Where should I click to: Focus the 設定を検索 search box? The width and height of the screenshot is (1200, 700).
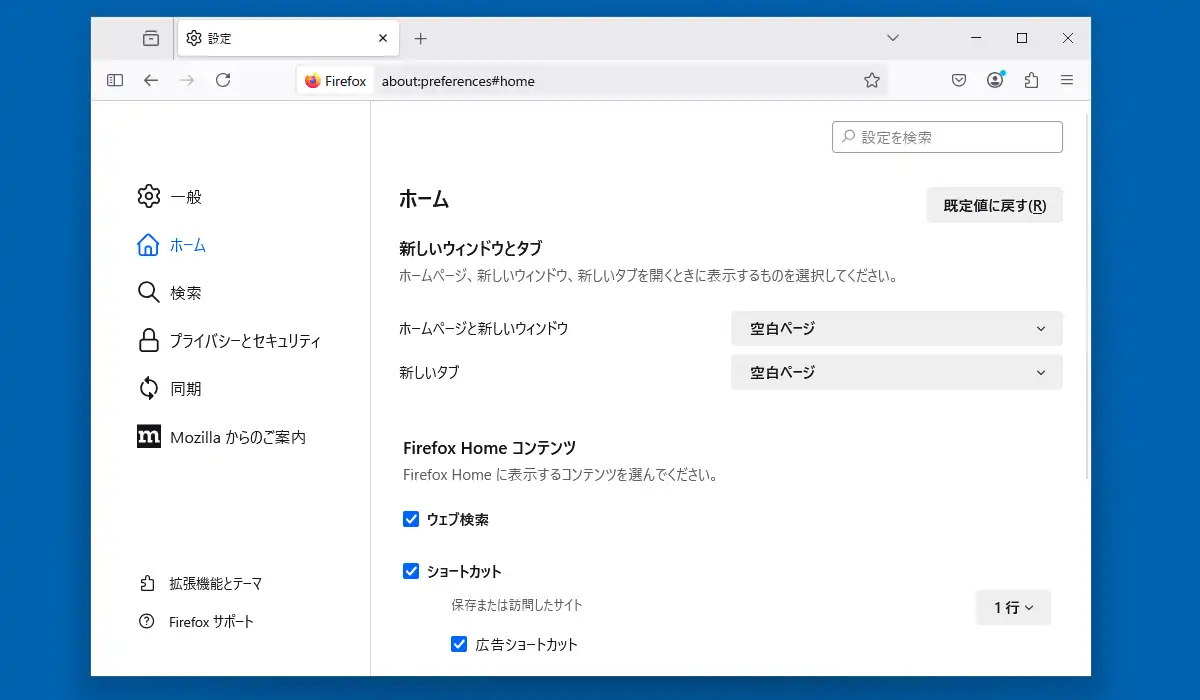(947, 137)
